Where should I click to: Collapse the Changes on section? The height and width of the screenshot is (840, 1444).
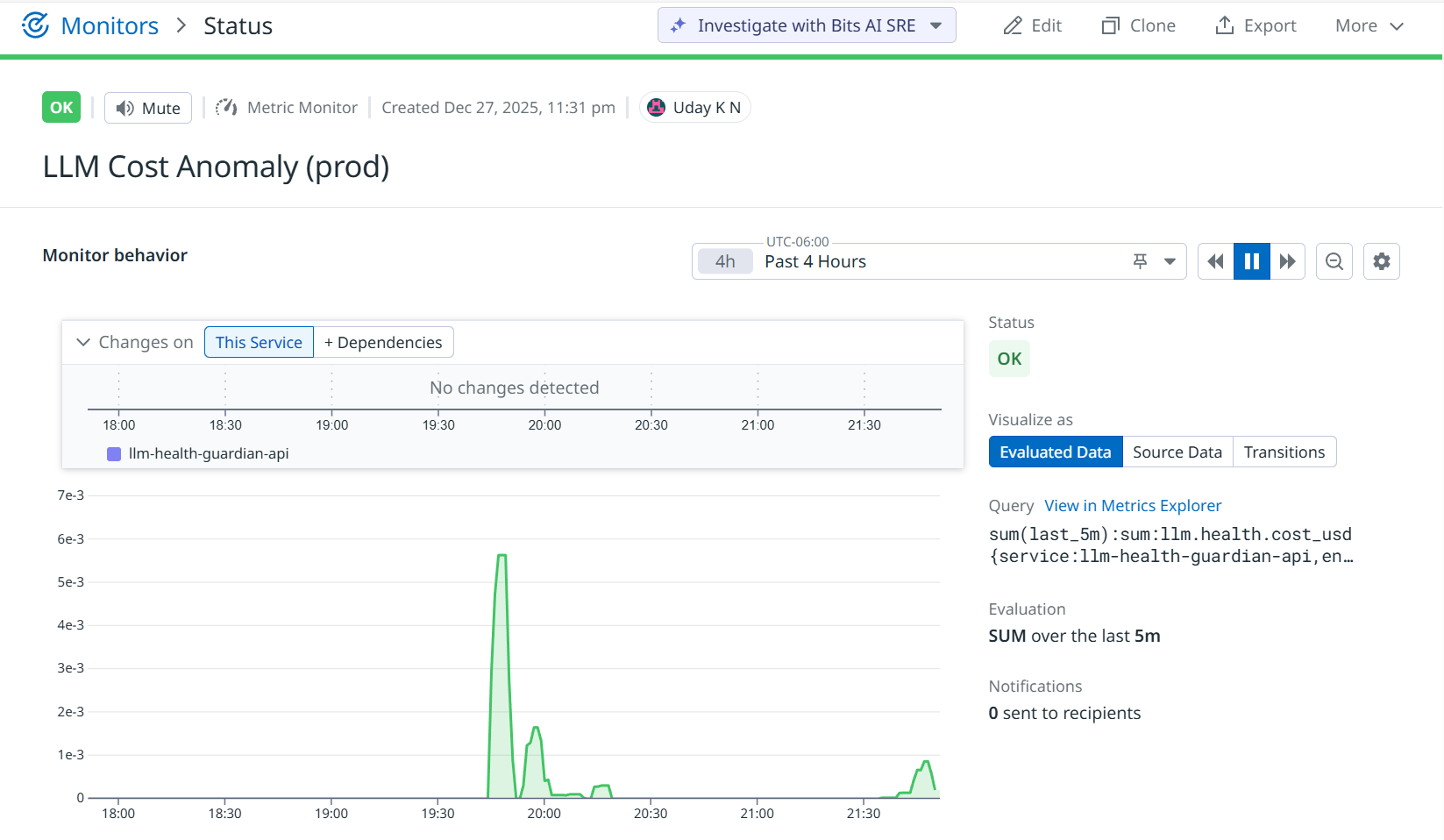tap(83, 342)
